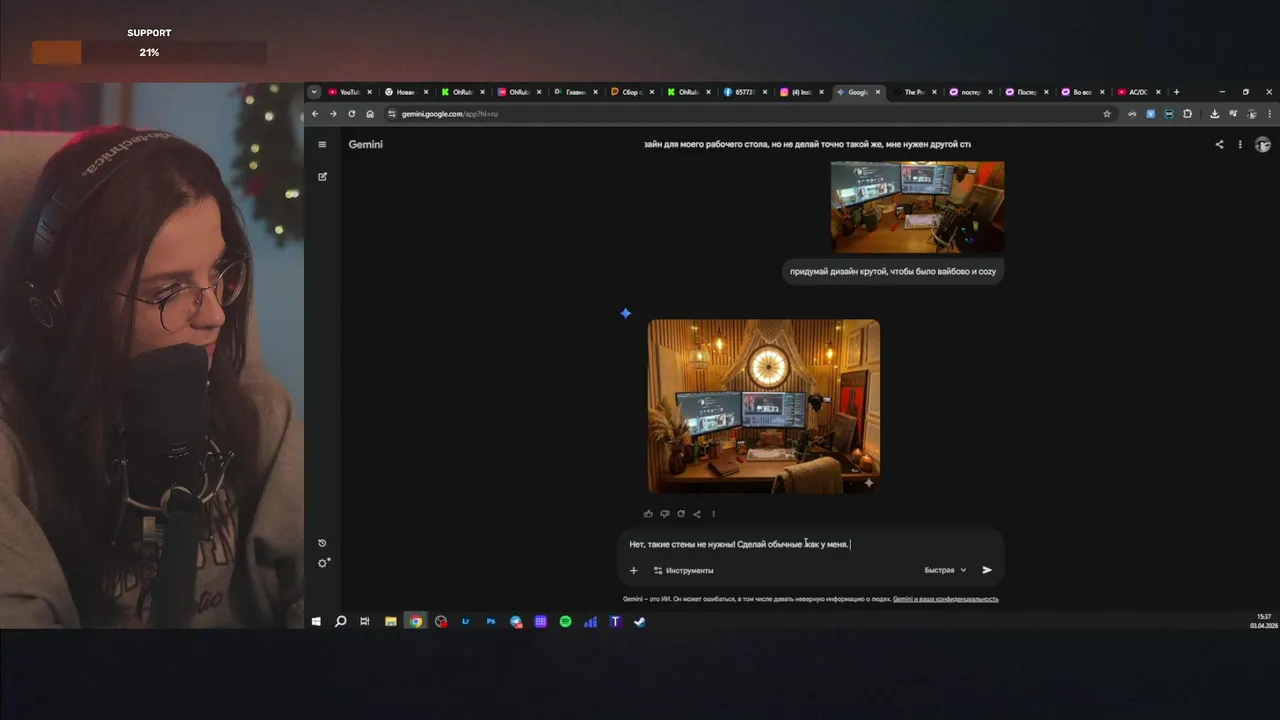Open the generated desk setup image
This screenshot has height=720, width=1280.
coord(764,406)
